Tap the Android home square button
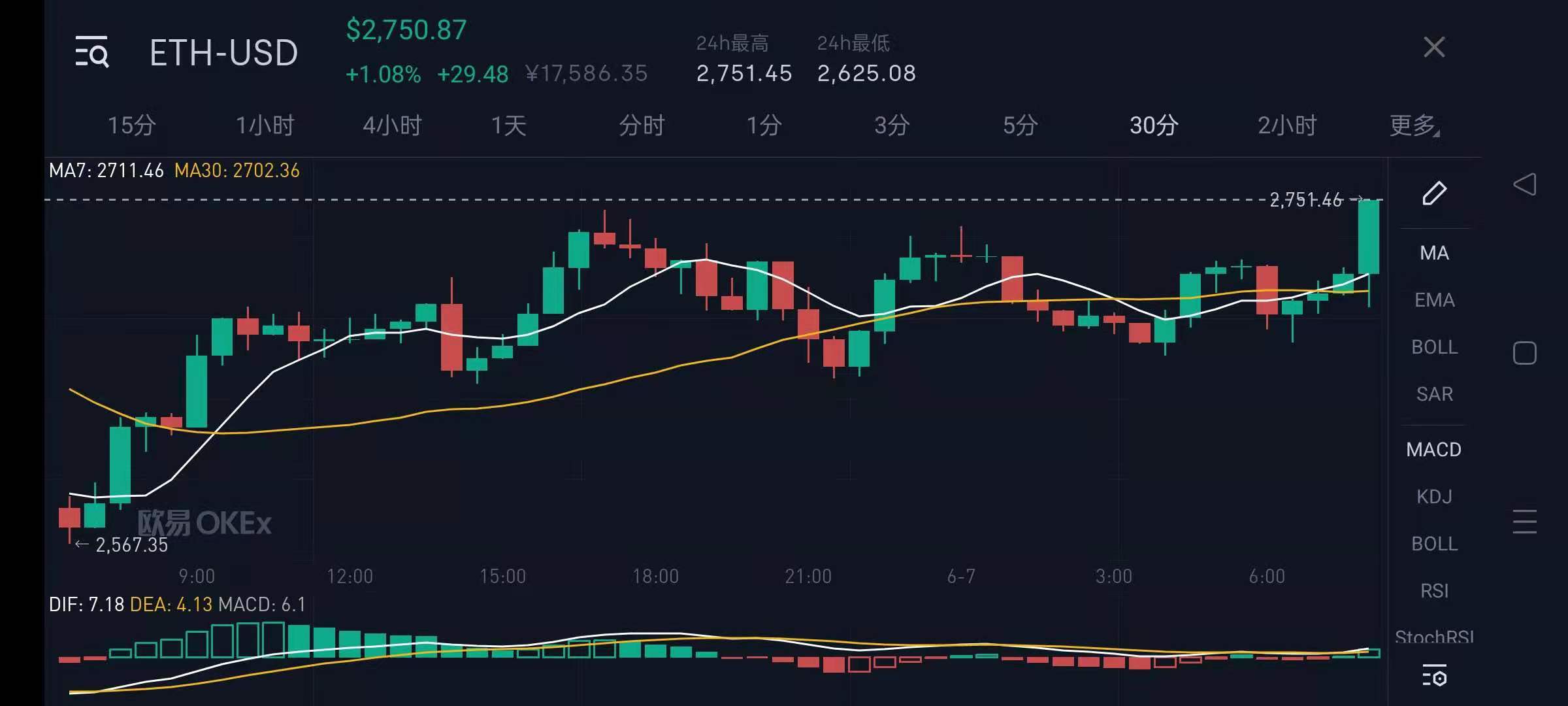The image size is (1568, 706). (1524, 353)
